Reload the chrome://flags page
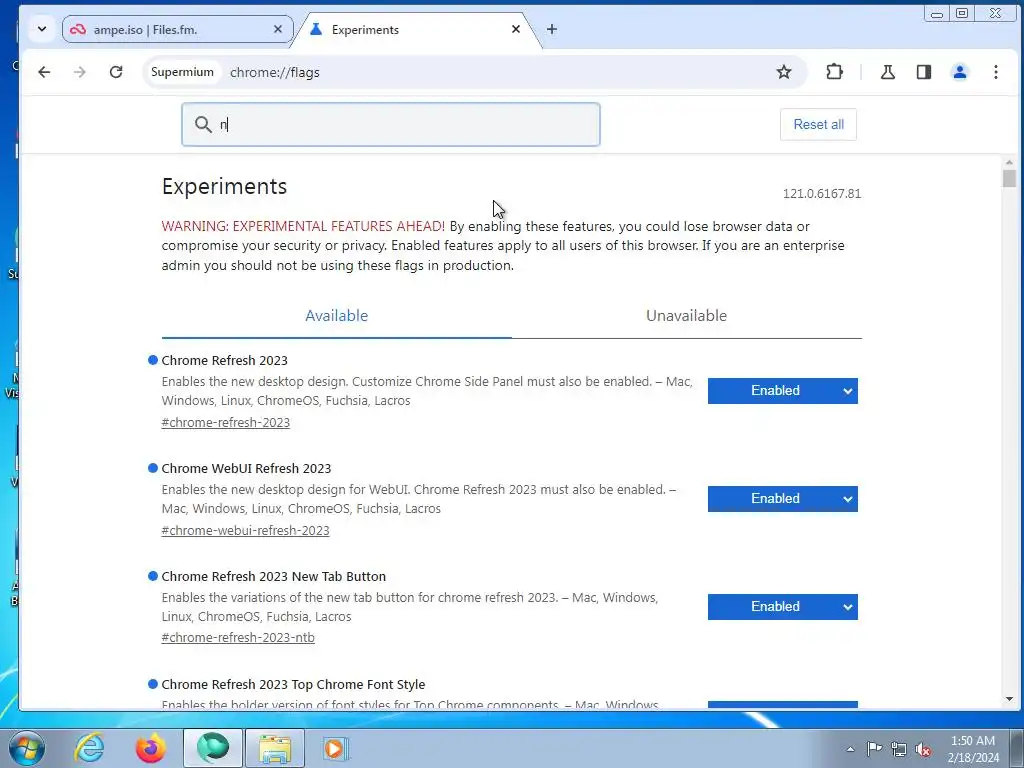Viewport: 1024px width, 768px height. [x=116, y=72]
